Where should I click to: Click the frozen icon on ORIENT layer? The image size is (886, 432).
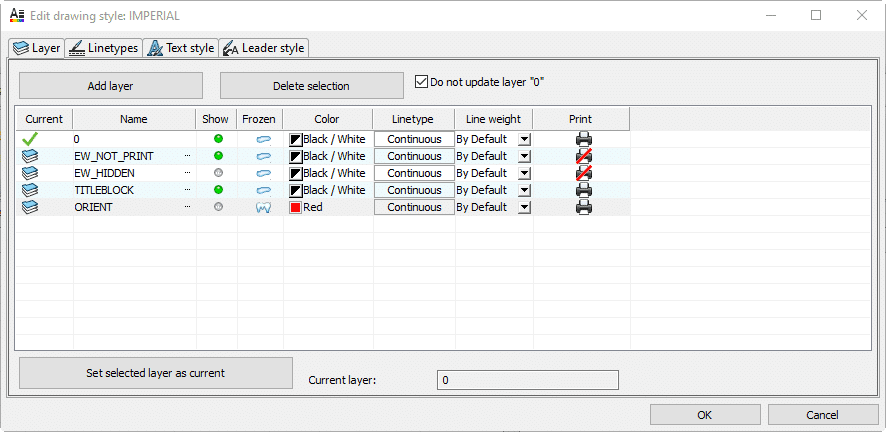pyautogui.click(x=264, y=207)
